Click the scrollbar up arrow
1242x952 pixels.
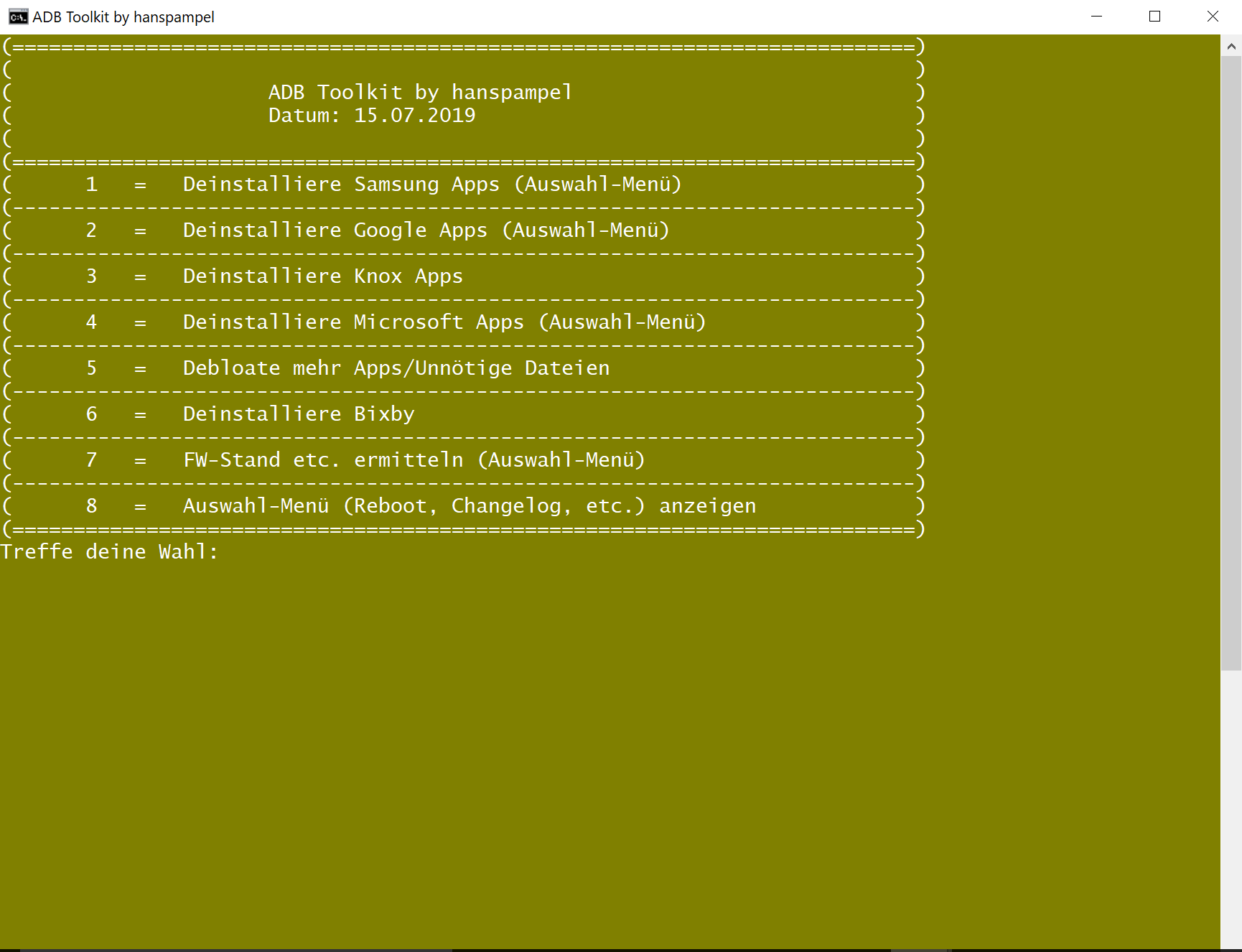coord(1231,46)
